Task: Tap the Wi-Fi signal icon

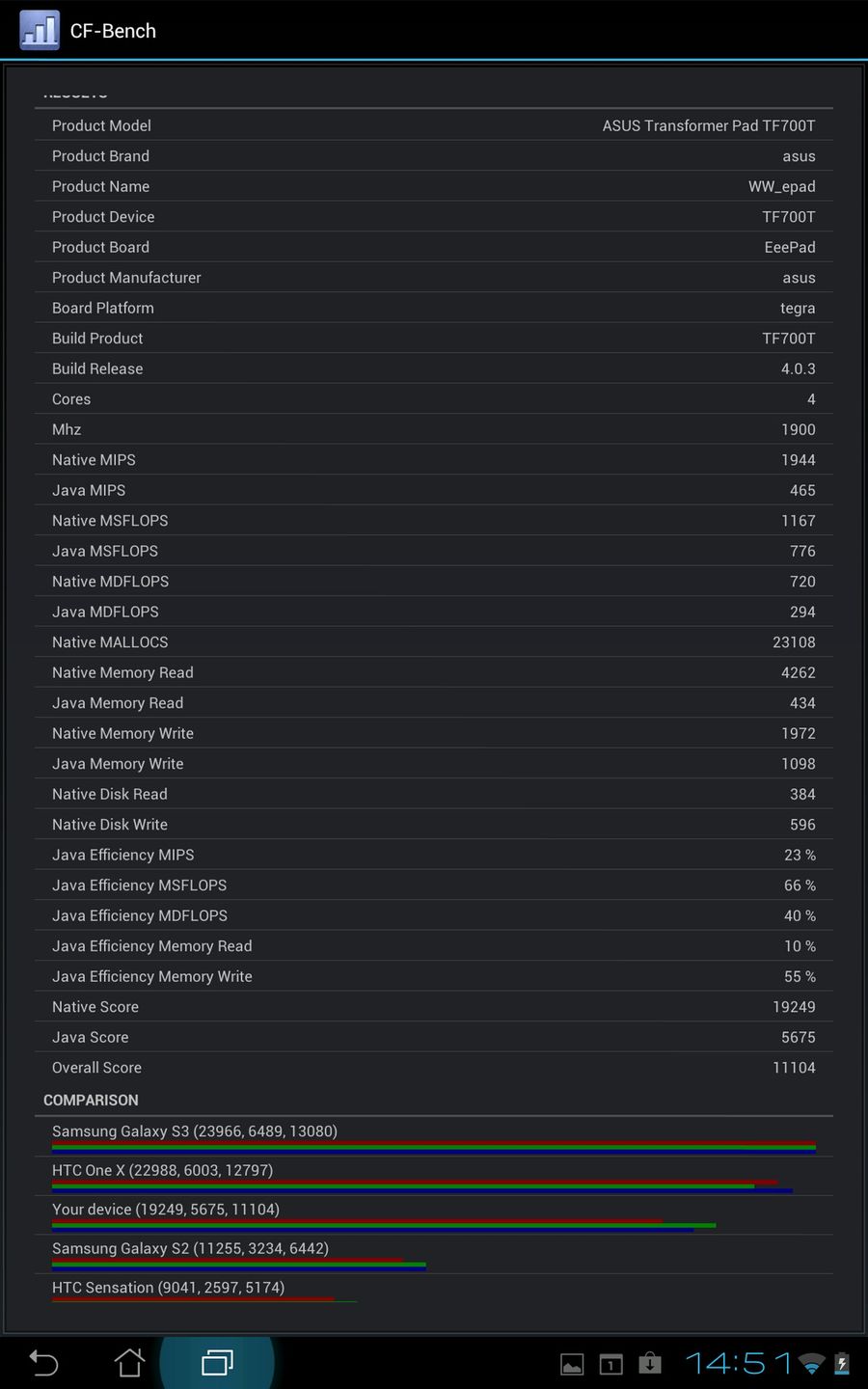Action: (812, 1364)
